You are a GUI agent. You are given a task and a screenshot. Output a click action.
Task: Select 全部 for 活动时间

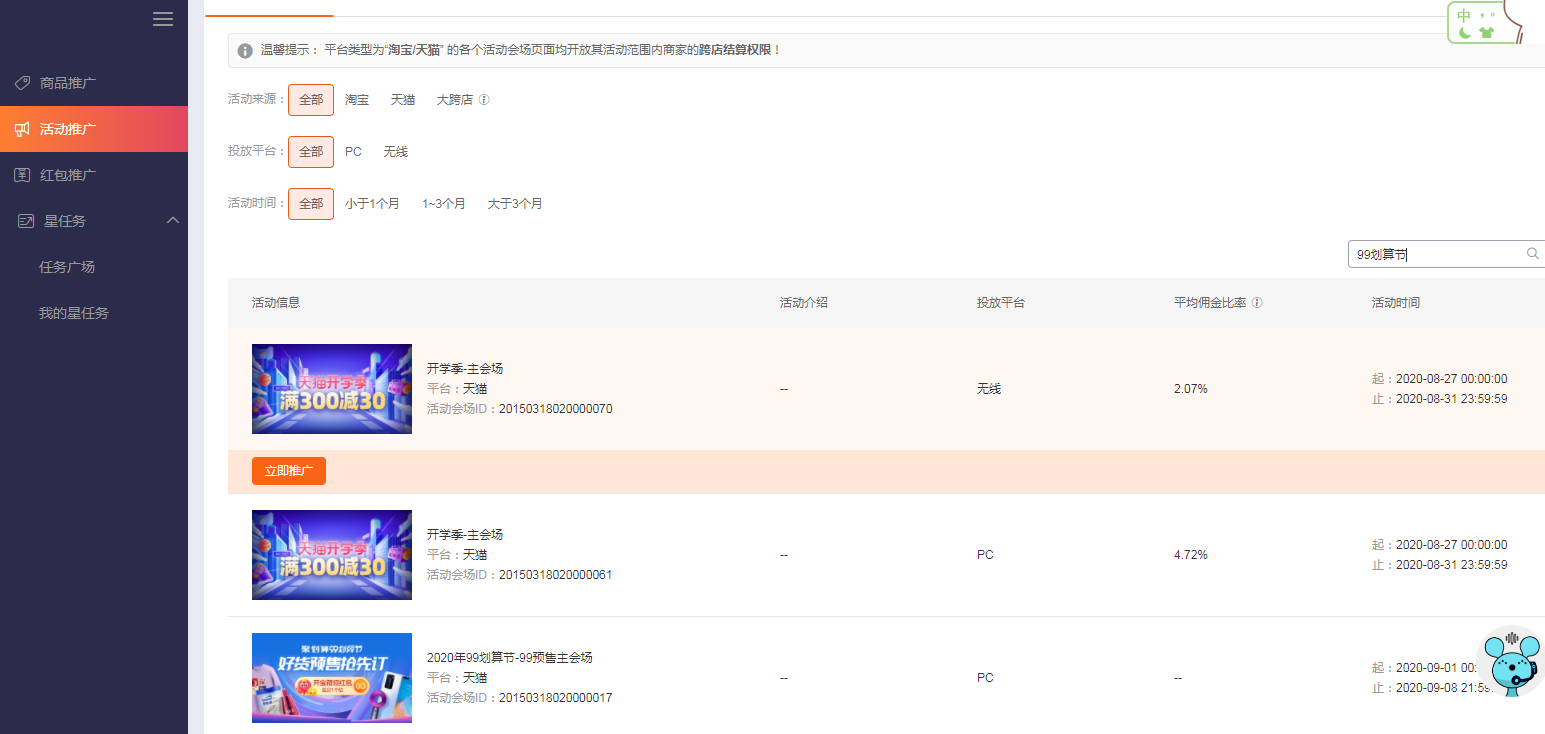point(311,204)
